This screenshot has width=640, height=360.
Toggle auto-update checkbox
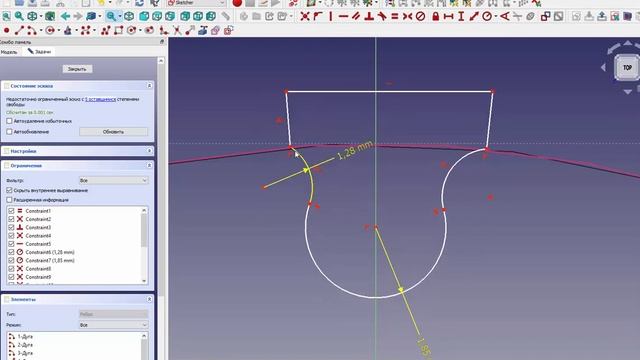click(x=9, y=132)
